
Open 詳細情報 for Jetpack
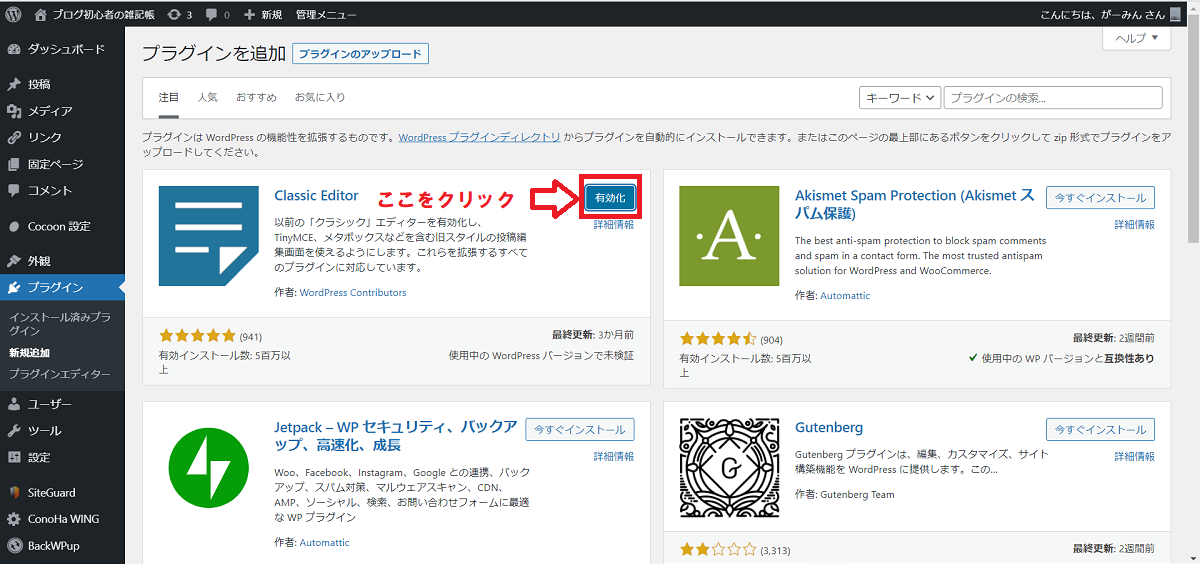pos(614,456)
